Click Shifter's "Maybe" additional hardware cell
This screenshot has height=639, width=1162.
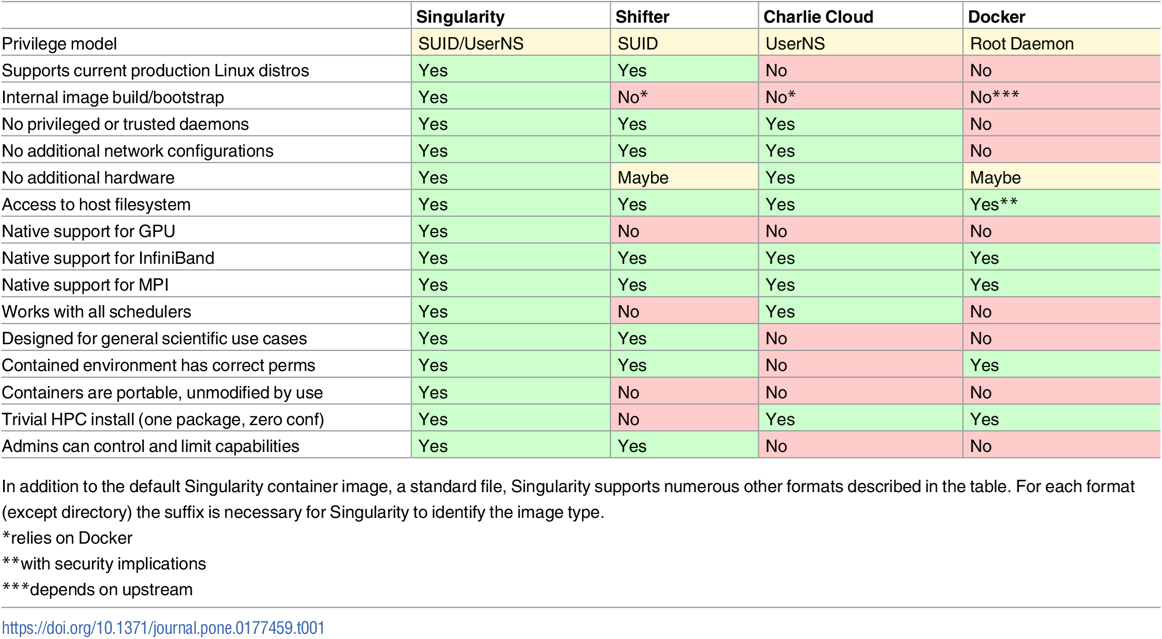pos(643,178)
